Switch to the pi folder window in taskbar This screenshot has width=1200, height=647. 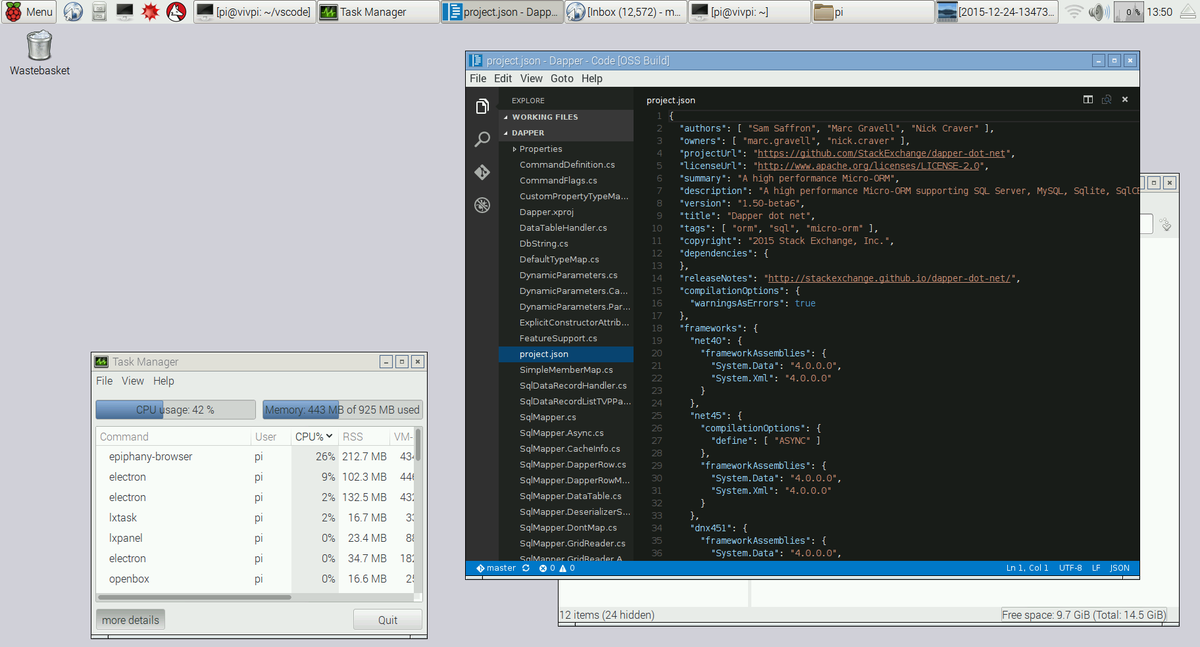click(x=871, y=12)
